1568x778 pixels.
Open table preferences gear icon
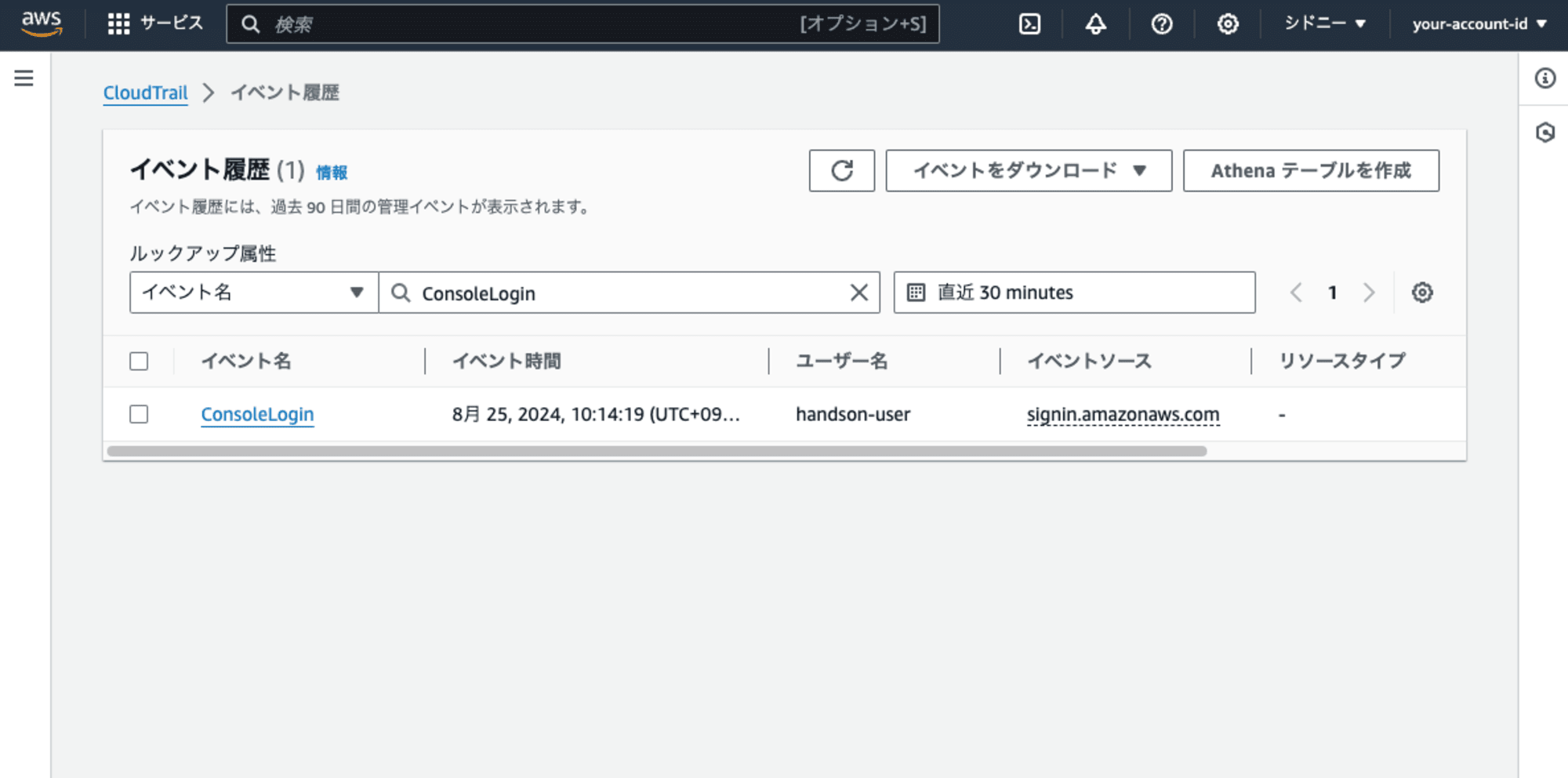(x=1422, y=293)
